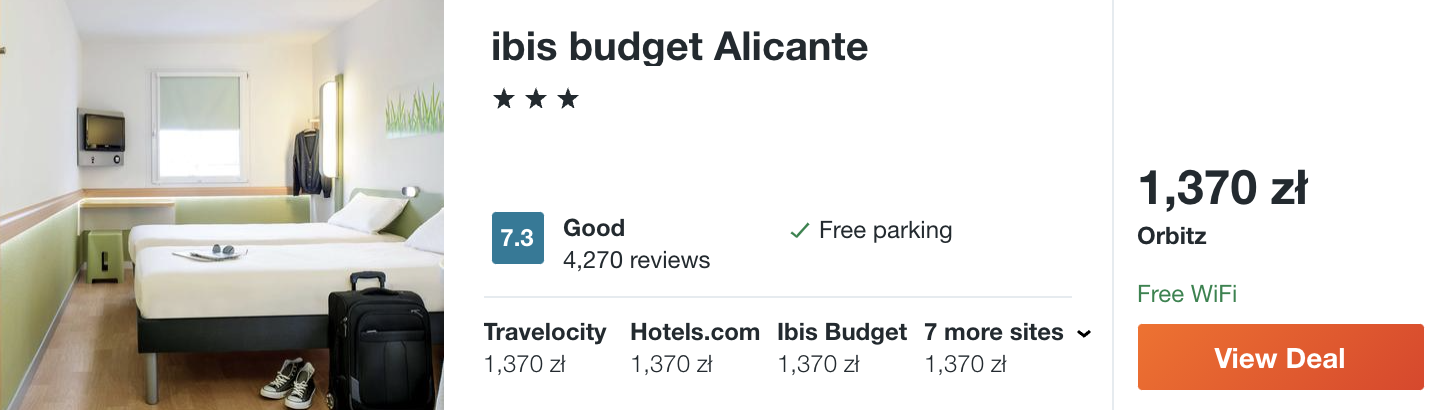Screen dimensions: 1440x410
Task: Click the View Deal button
Action: coord(1280,357)
